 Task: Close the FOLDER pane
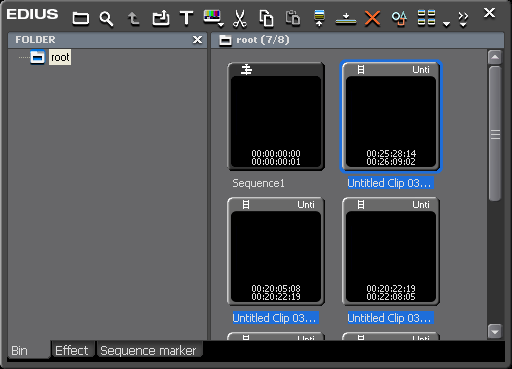pos(197,40)
